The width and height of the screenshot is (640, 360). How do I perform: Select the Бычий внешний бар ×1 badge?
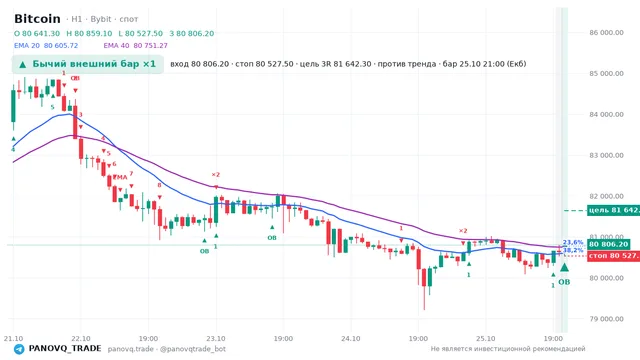(88, 64)
